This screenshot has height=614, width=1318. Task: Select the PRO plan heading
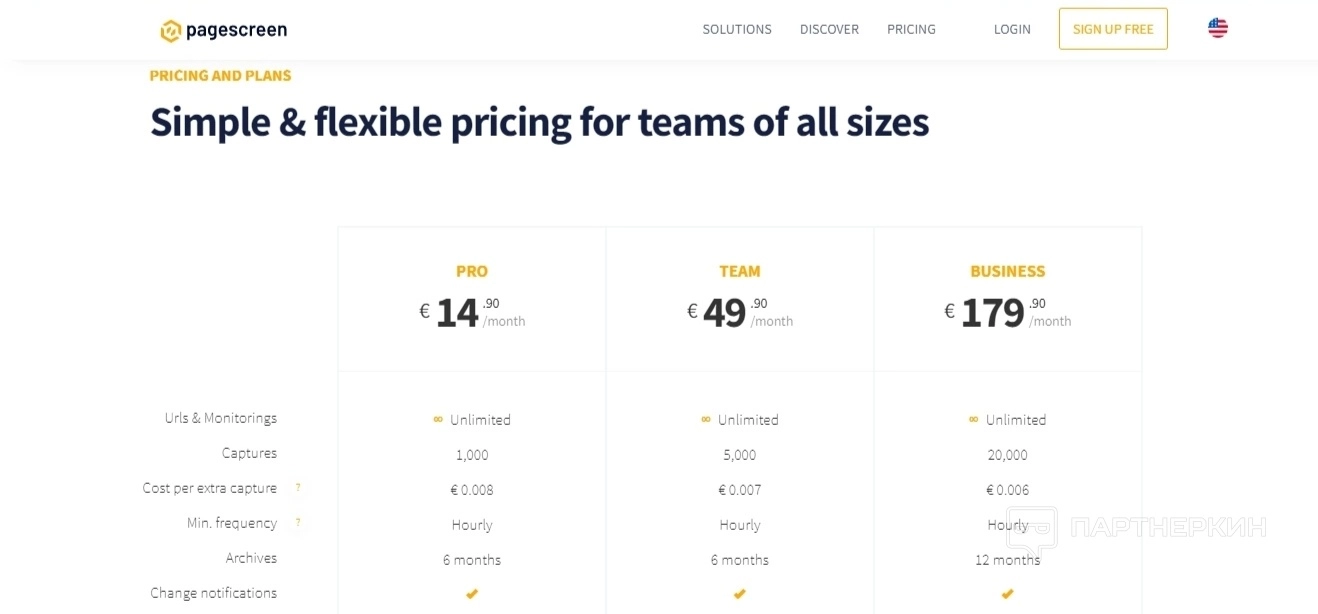(472, 271)
